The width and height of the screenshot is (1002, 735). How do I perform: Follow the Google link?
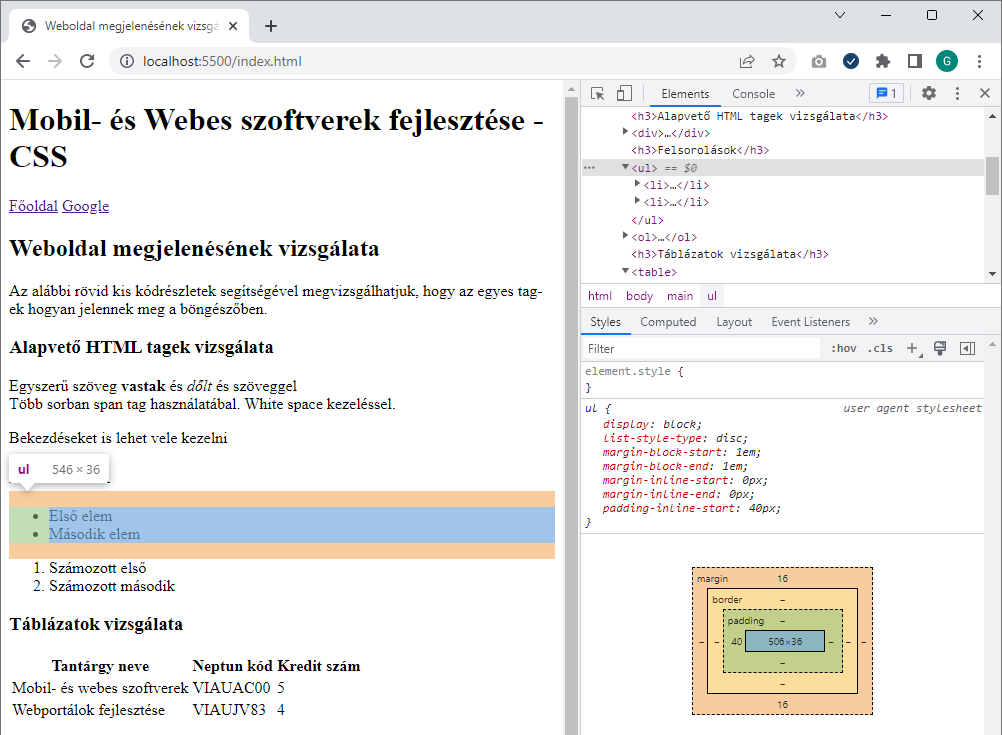pyautogui.click(x=86, y=206)
